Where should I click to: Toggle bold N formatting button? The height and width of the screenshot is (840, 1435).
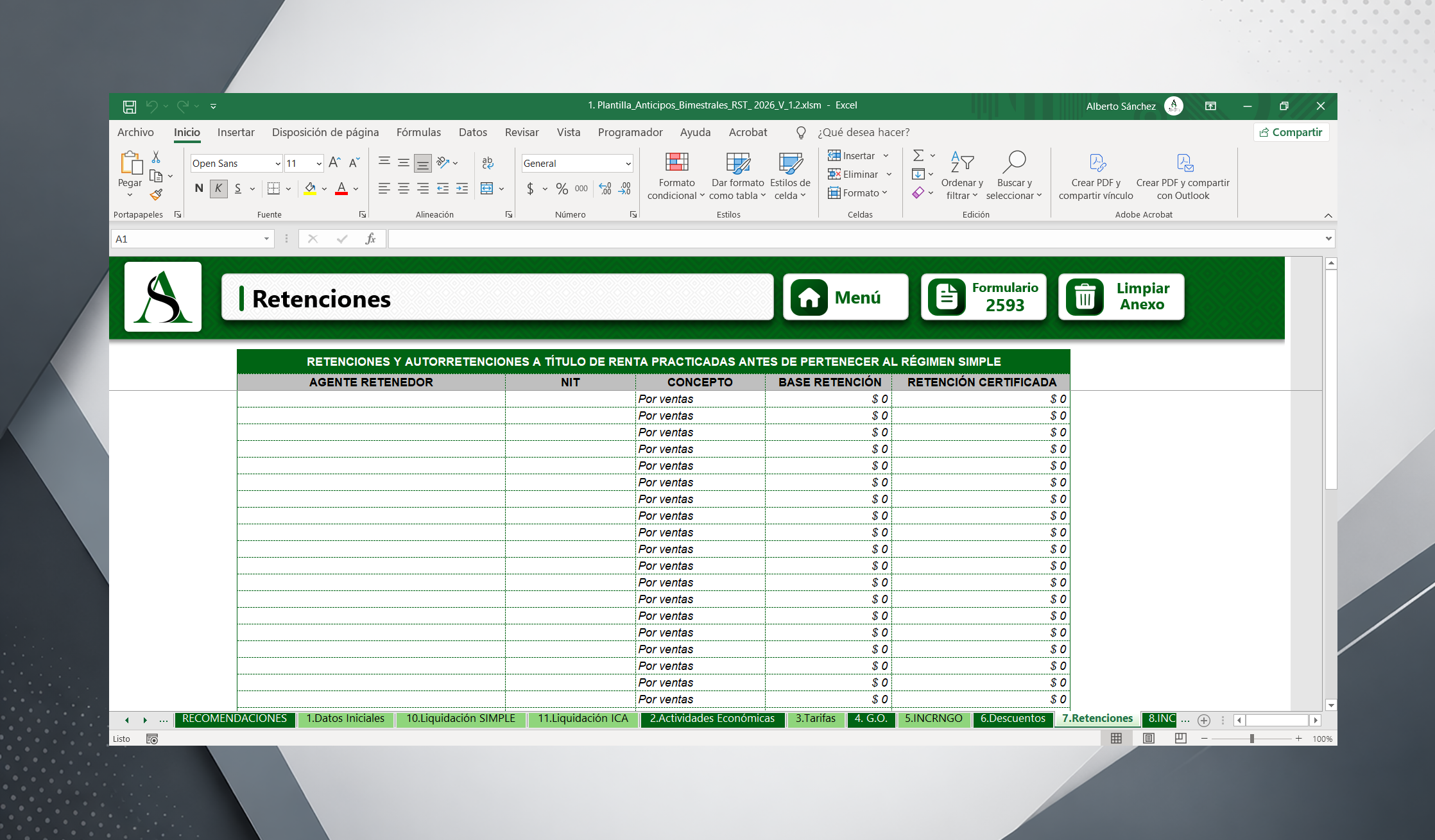pyautogui.click(x=199, y=189)
